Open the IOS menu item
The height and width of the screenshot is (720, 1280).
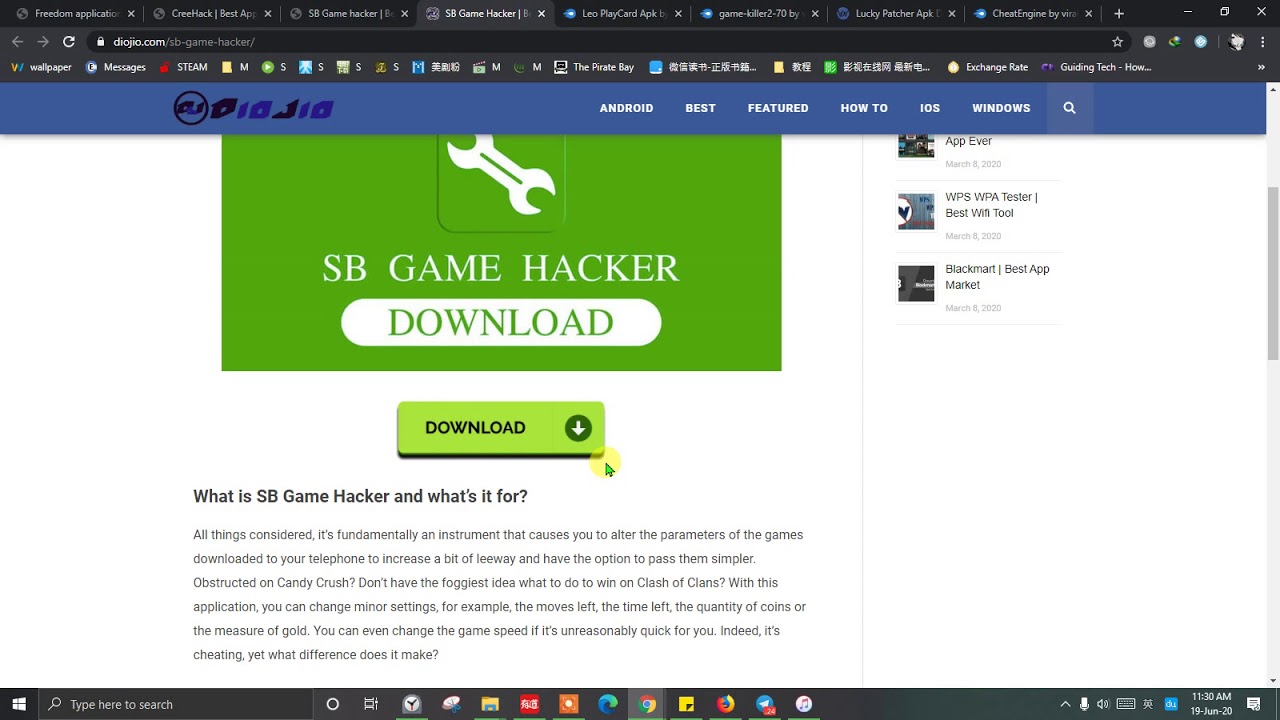tap(930, 108)
